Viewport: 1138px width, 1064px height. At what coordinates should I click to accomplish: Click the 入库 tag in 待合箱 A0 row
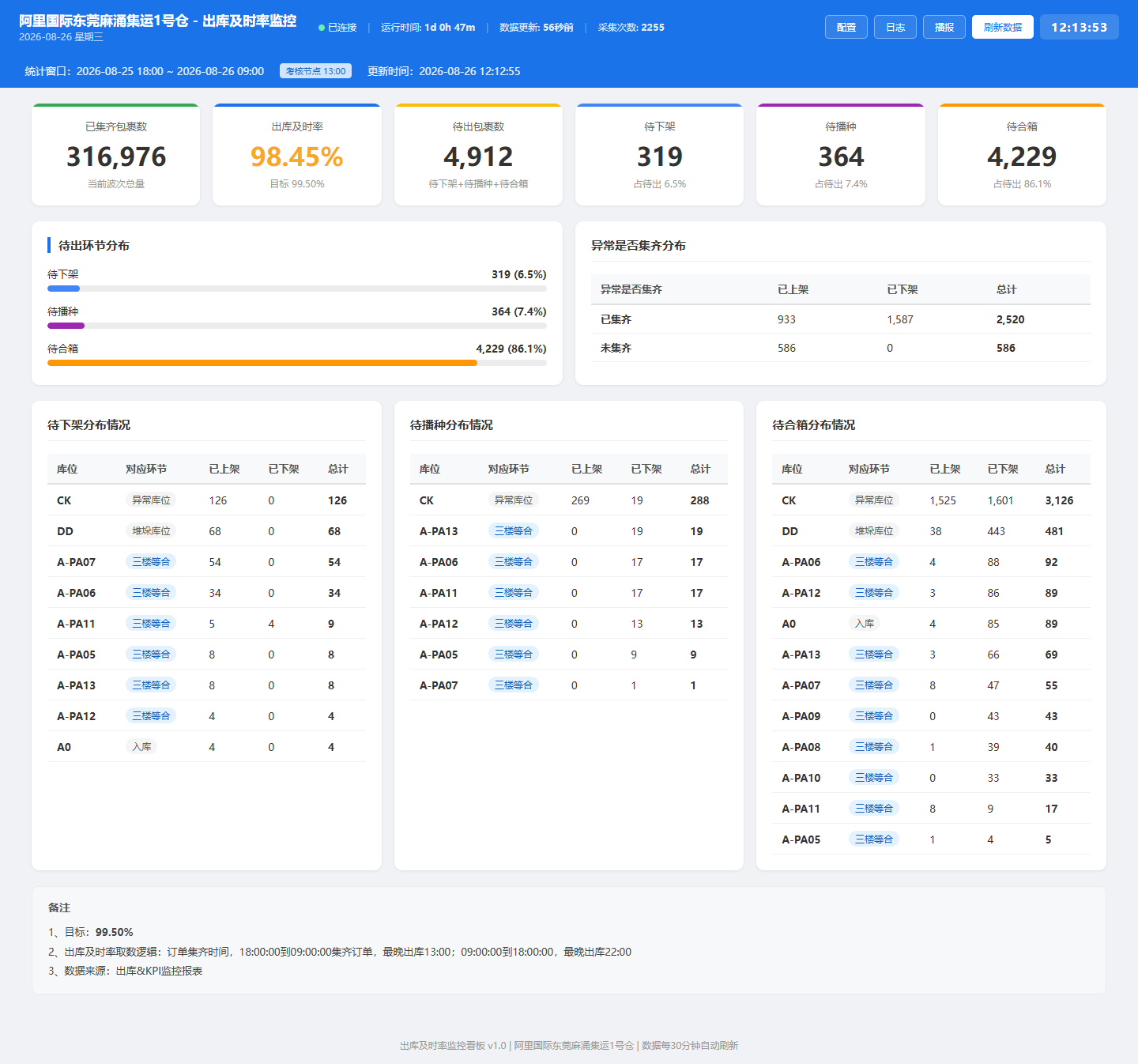[865, 624]
